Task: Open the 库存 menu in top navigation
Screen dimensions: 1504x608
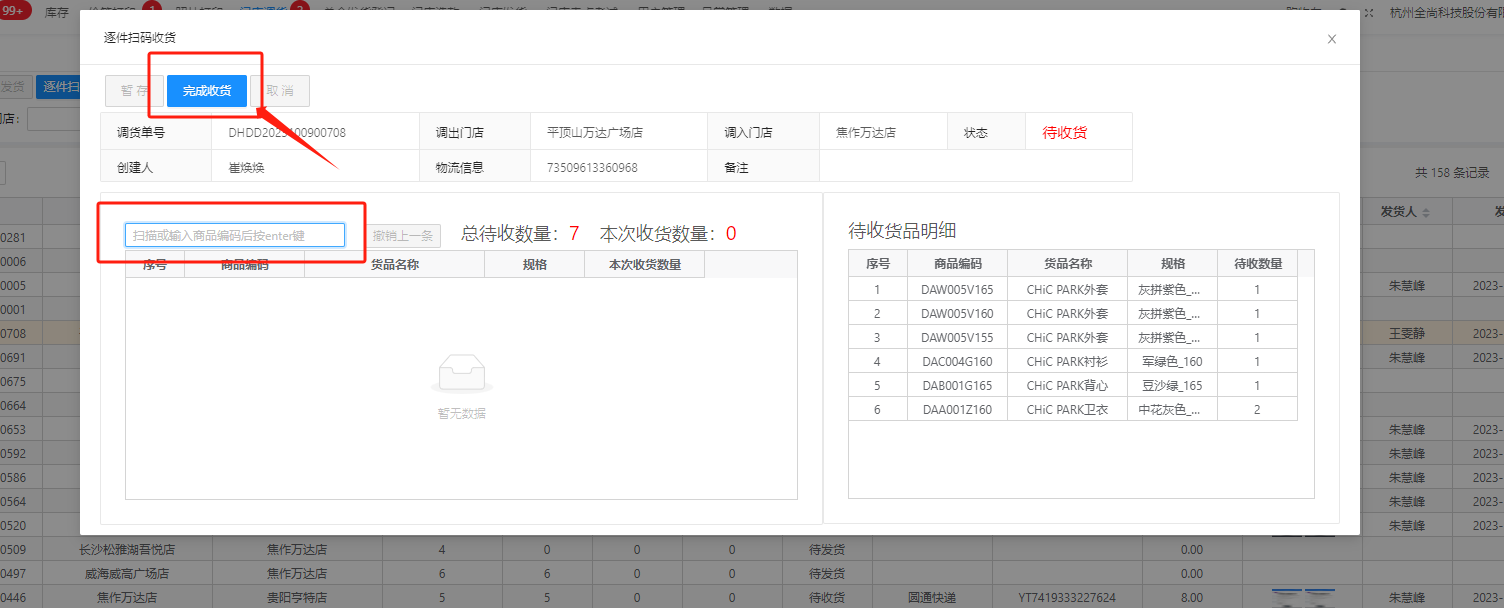Action: coord(57,12)
